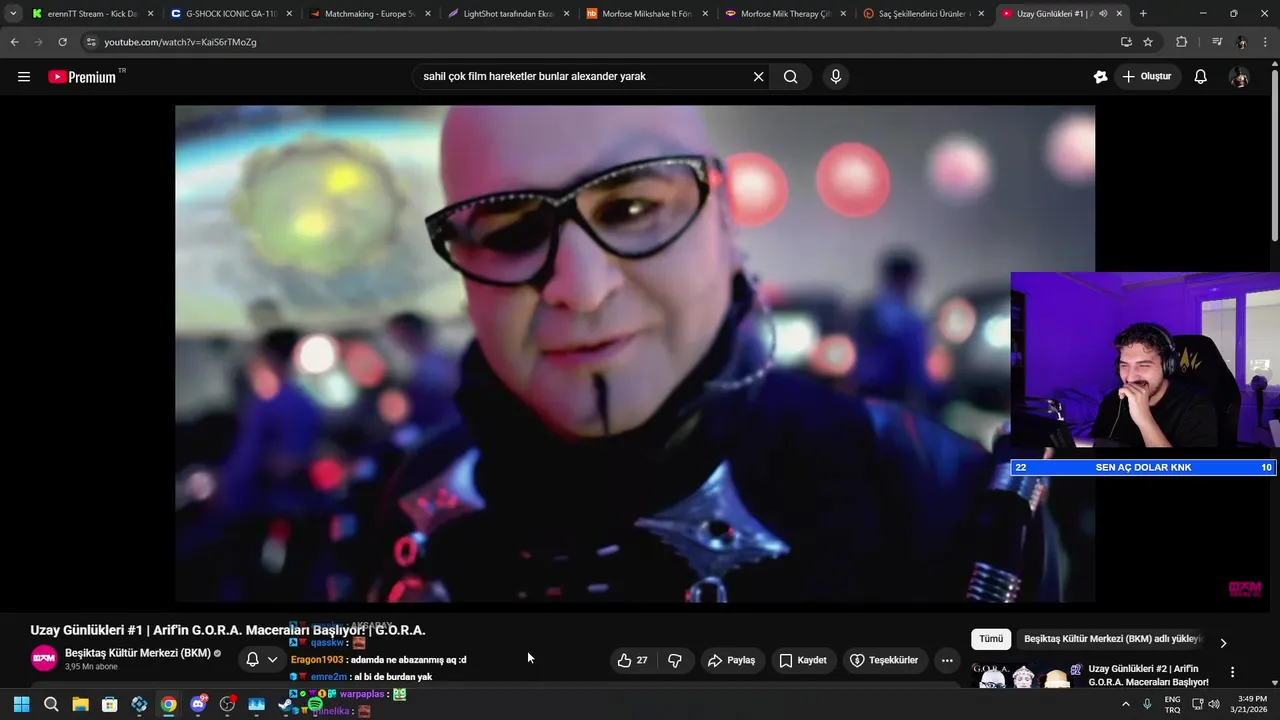1280x720 pixels.
Task: Install app via address bar icon
Action: (x=1126, y=42)
